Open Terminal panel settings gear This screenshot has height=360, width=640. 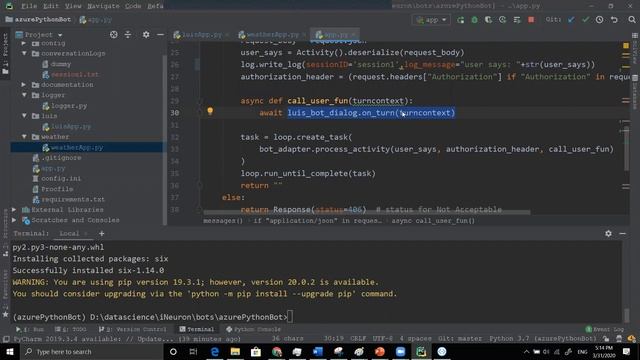[608, 233]
